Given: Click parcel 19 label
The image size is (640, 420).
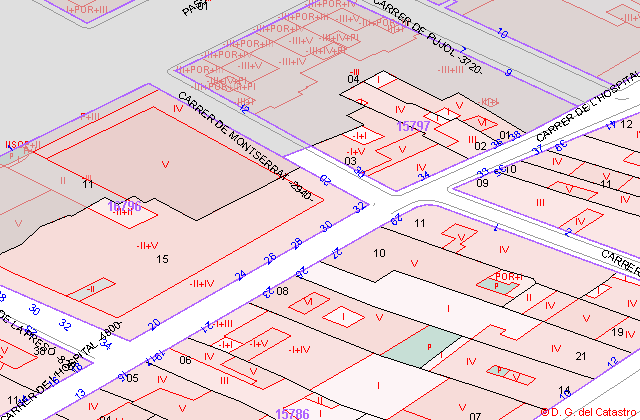Looking at the screenshot, I should click(618, 332).
